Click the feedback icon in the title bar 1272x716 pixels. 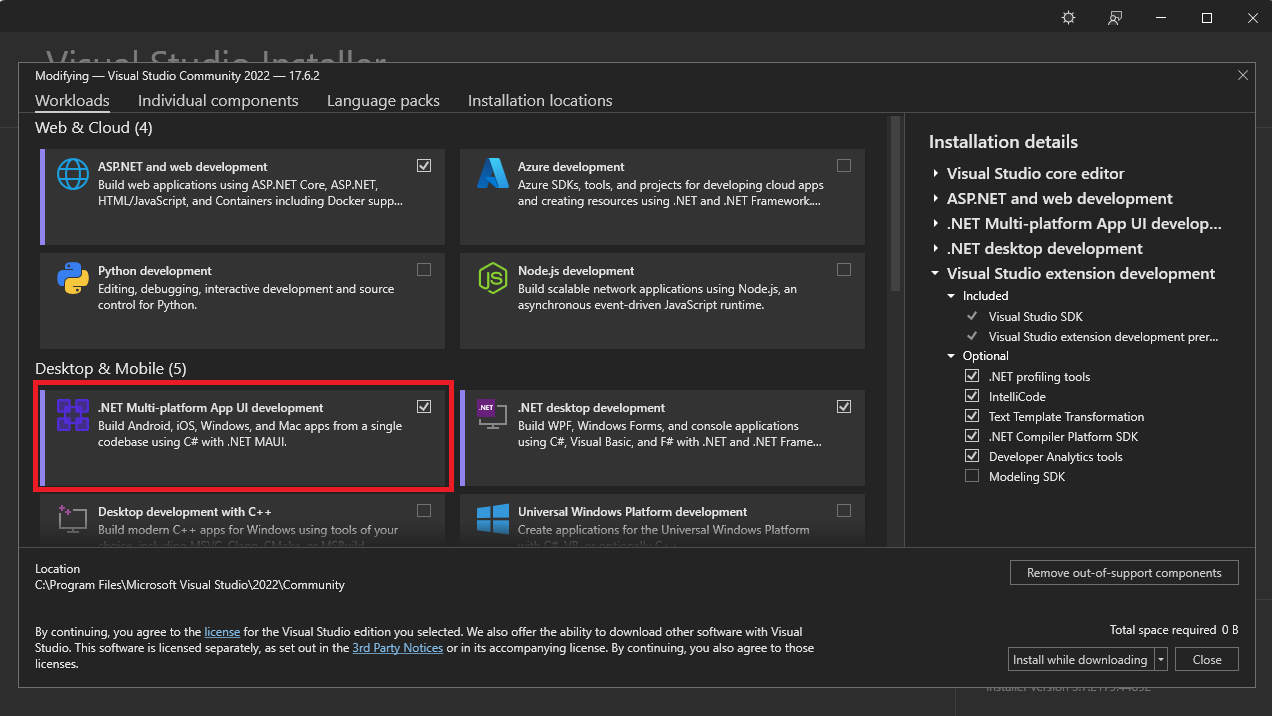tap(1115, 18)
